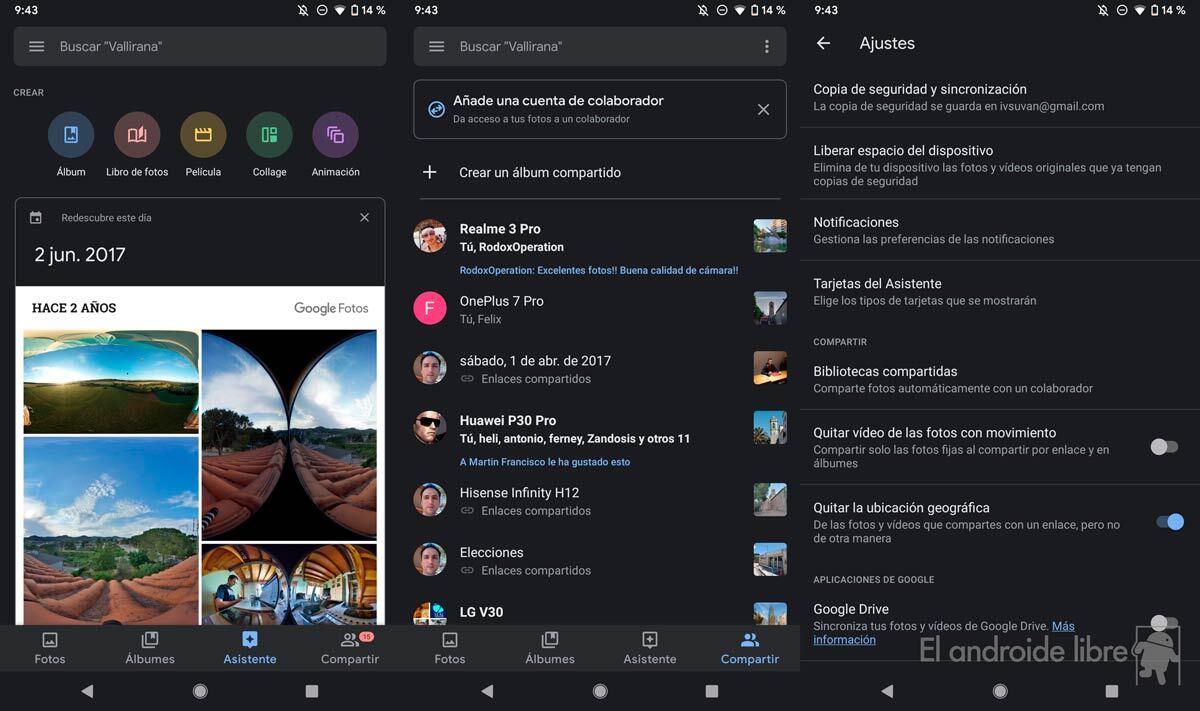Tap 'A Martin Francisco le ha gustado esto'

545,462
